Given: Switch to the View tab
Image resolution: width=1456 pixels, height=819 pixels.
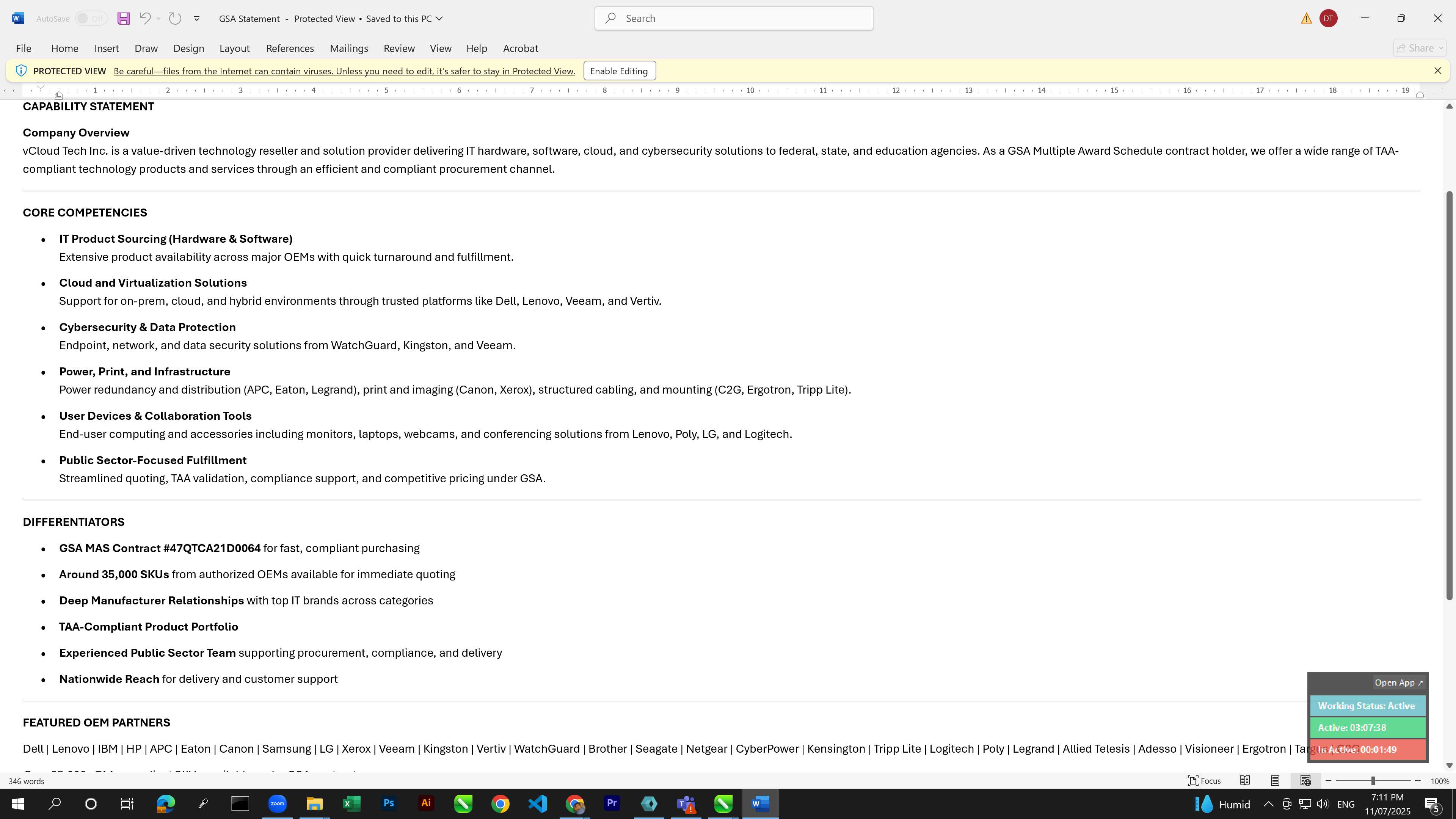Looking at the screenshot, I should [440, 49].
